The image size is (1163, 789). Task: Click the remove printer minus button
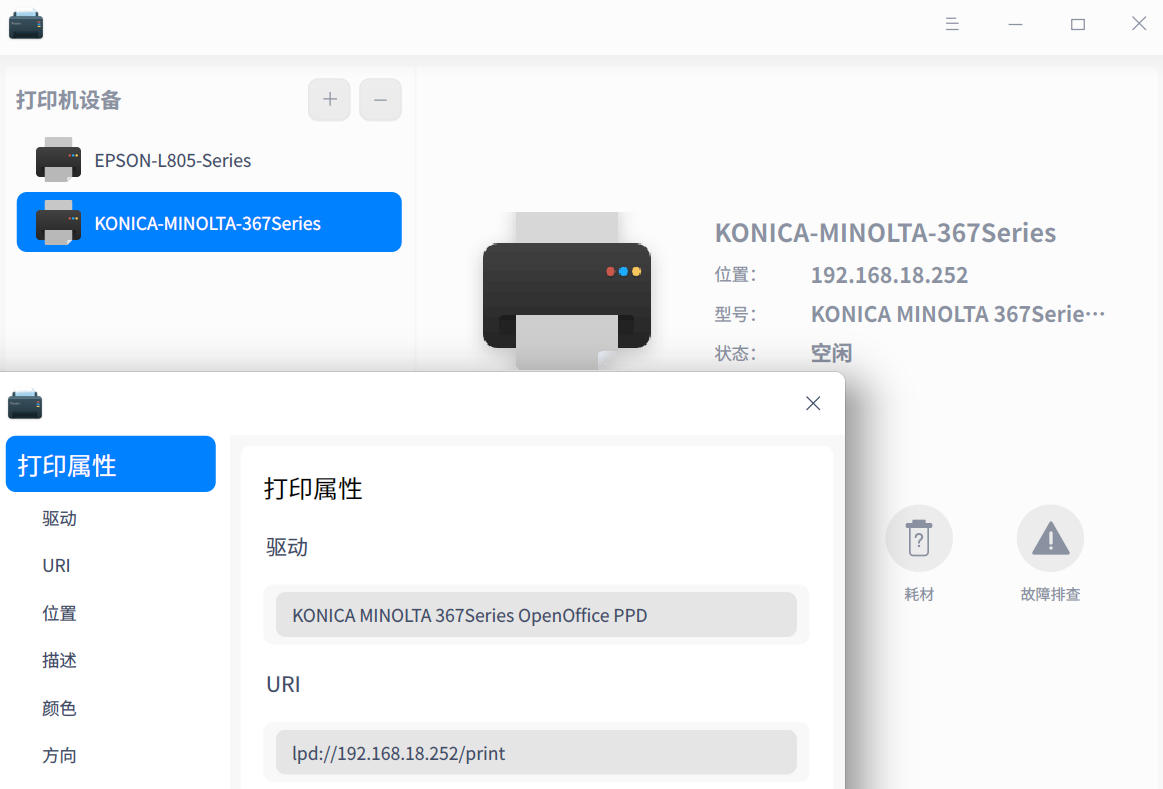(380, 99)
